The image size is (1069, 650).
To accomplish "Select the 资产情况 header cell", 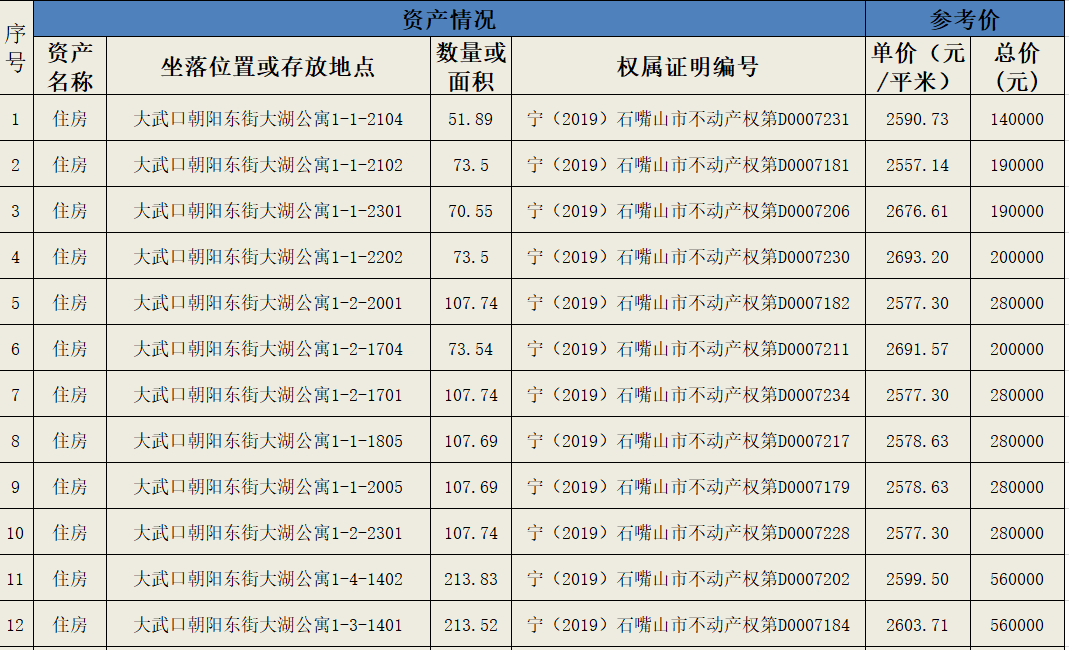I will coord(449,19).
